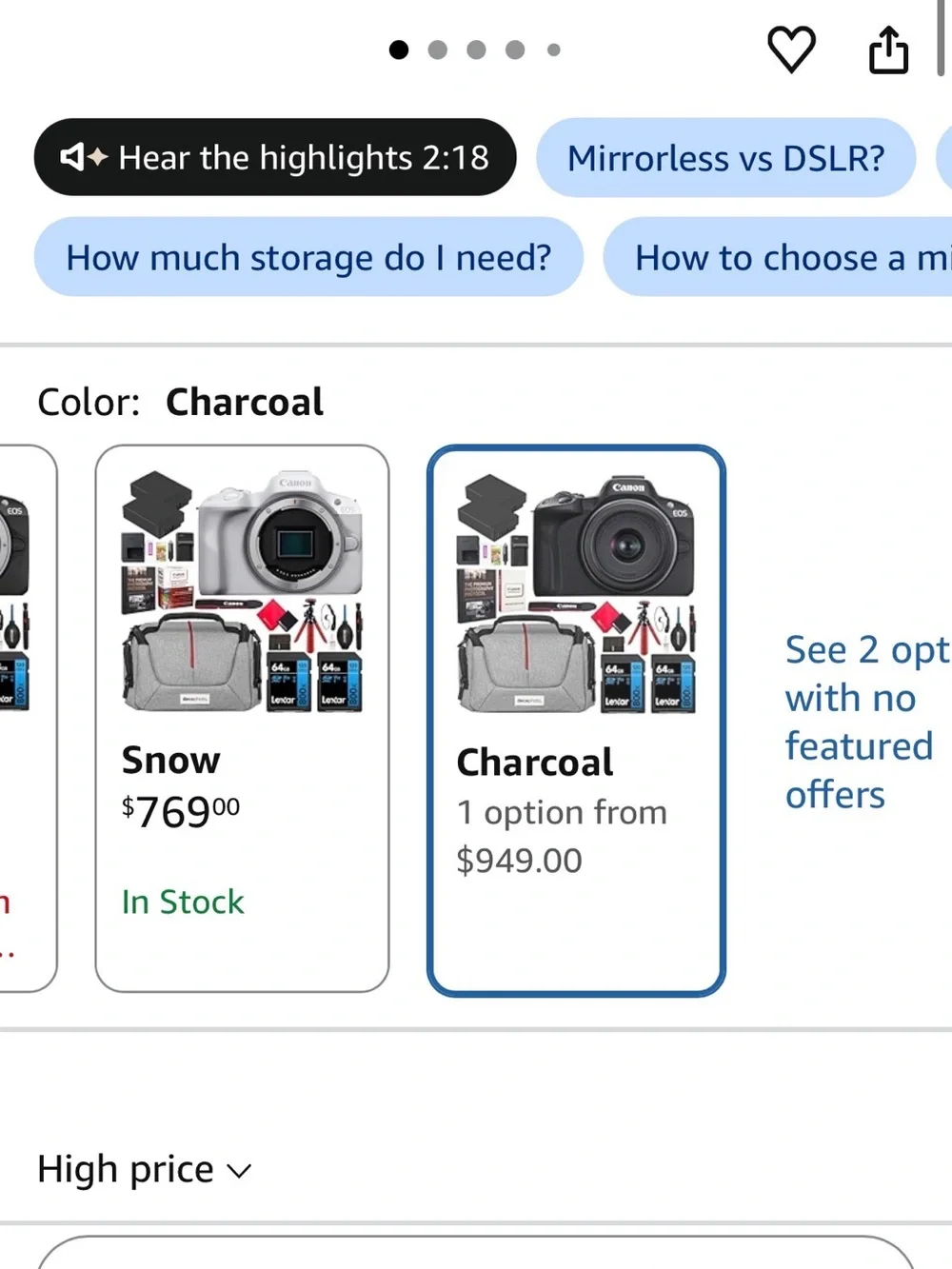Tap How much storage do I need?
This screenshot has width=952, height=1269.
click(x=308, y=257)
